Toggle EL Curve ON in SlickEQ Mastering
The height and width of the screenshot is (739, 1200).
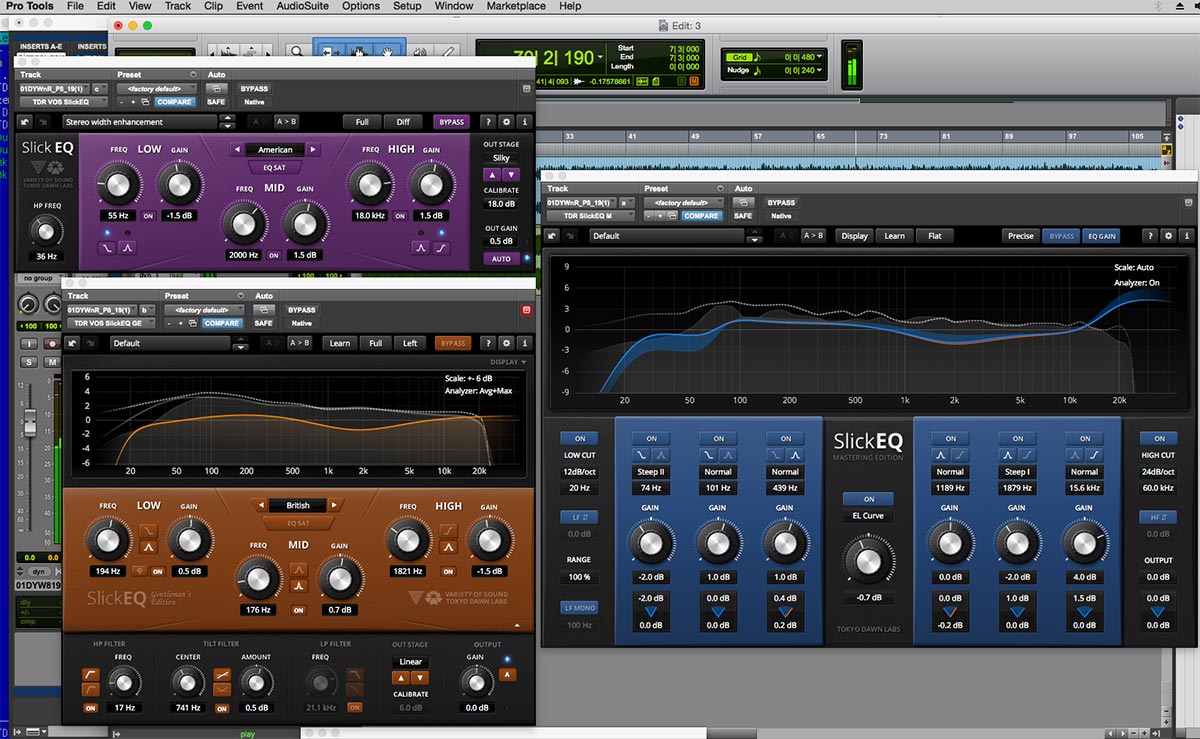[x=869, y=499]
